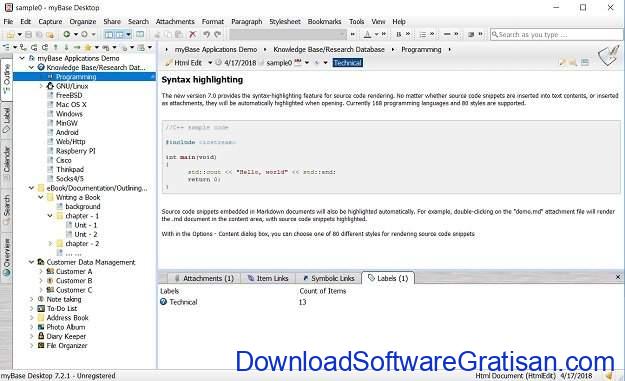The height and width of the screenshot is (381, 625).
Task: Open the Bookmarks menu
Action: click(x=324, y=22)
